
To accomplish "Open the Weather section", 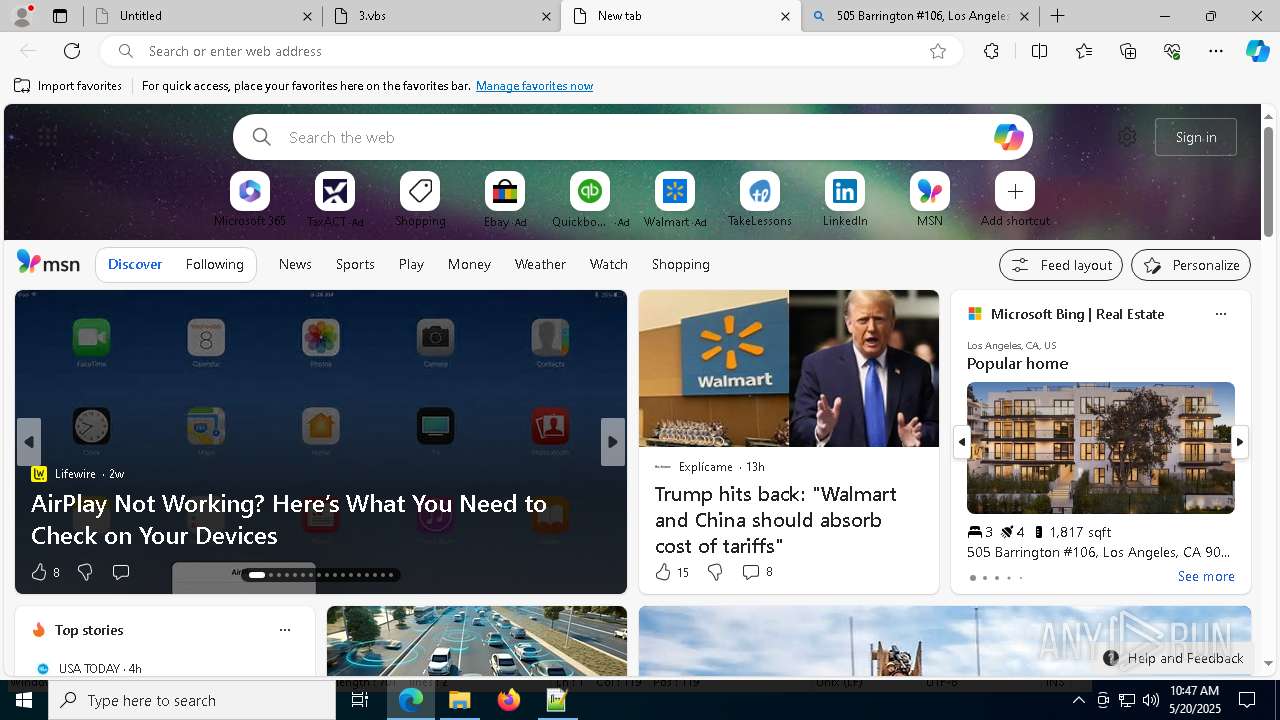I will click(x=540, y=265).
